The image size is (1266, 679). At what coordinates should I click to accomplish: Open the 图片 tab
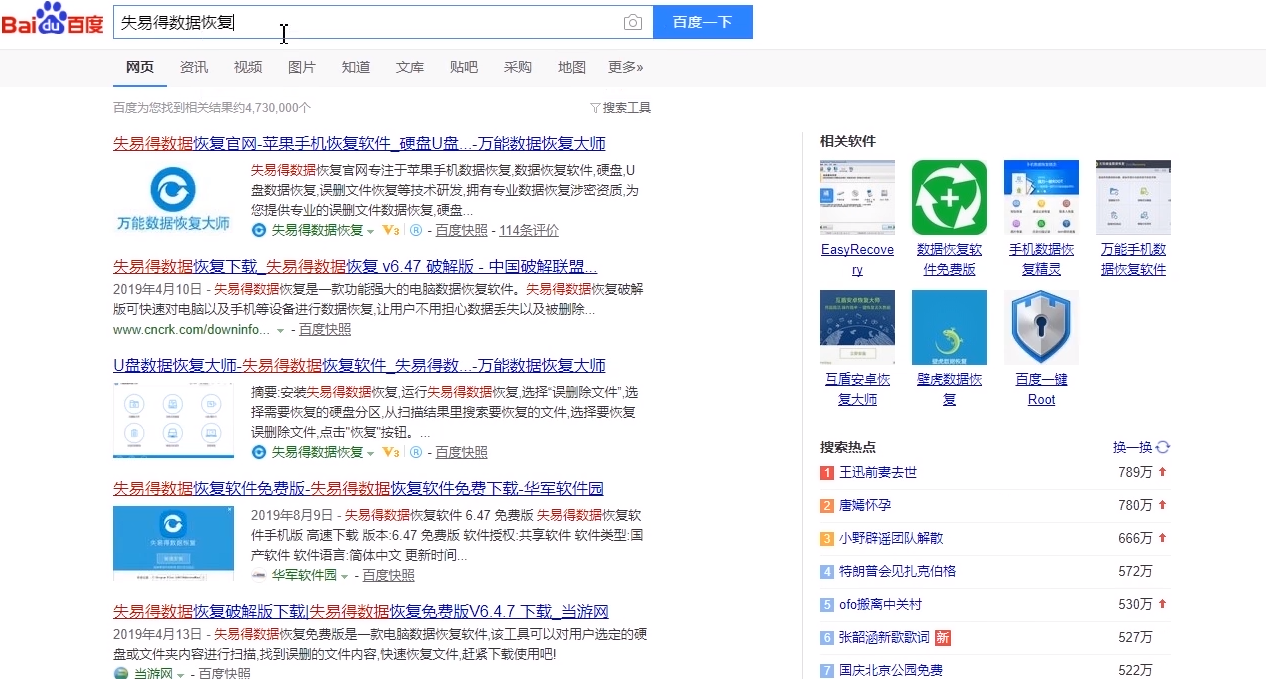tap(301, 67)
